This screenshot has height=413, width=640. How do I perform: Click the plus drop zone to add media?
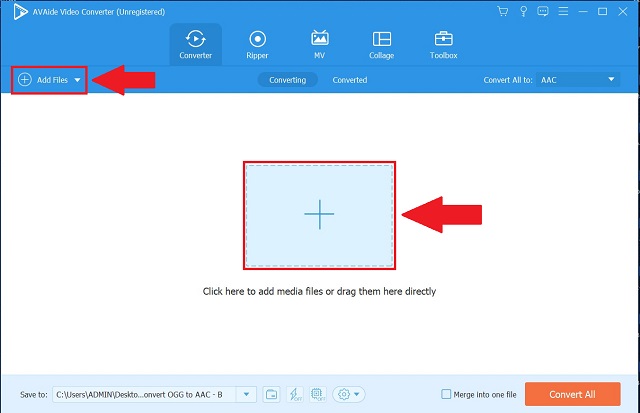tap(319, 214)
